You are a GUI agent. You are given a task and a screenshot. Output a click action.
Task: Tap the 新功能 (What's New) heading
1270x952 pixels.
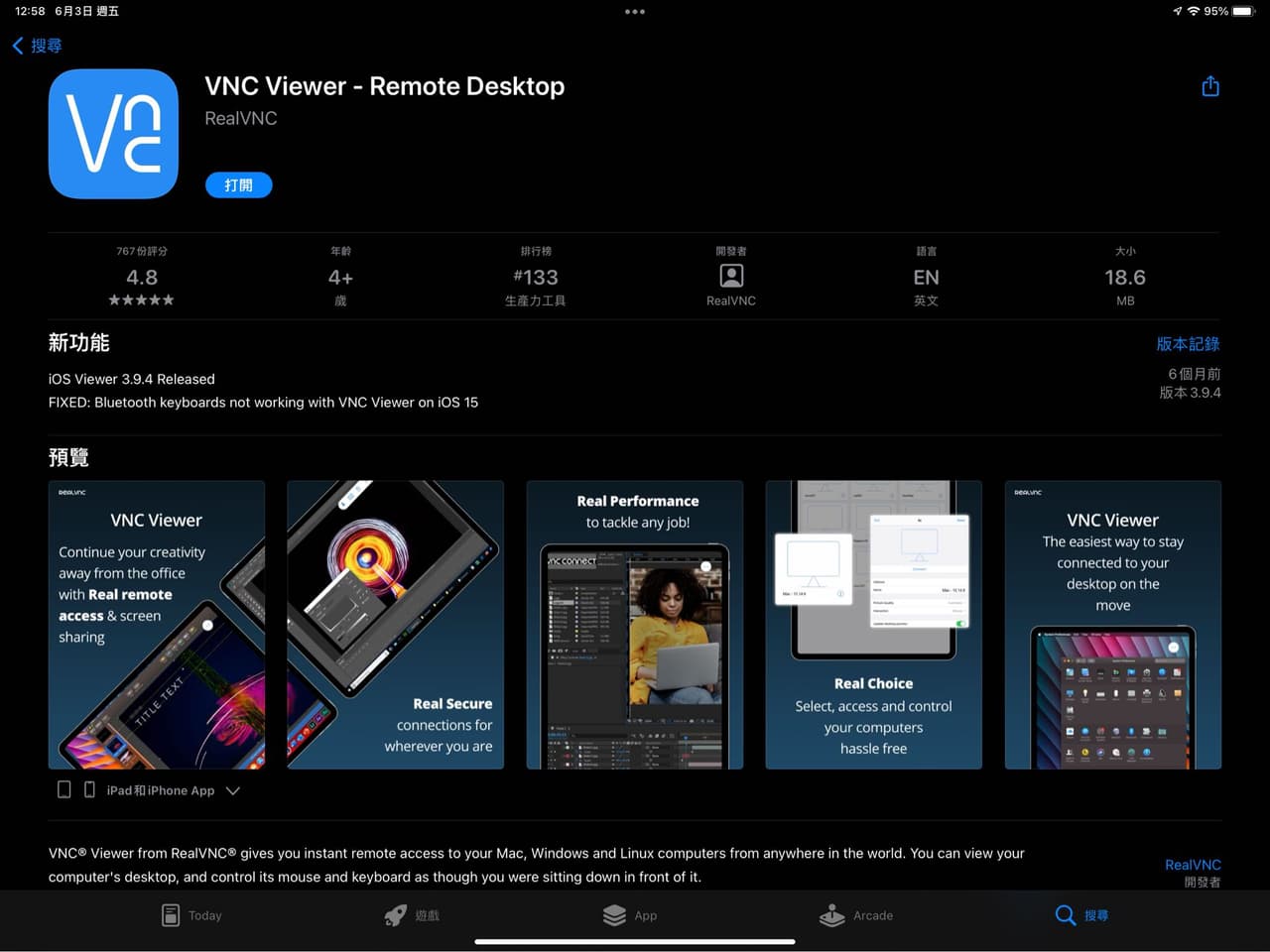(79, 343)
